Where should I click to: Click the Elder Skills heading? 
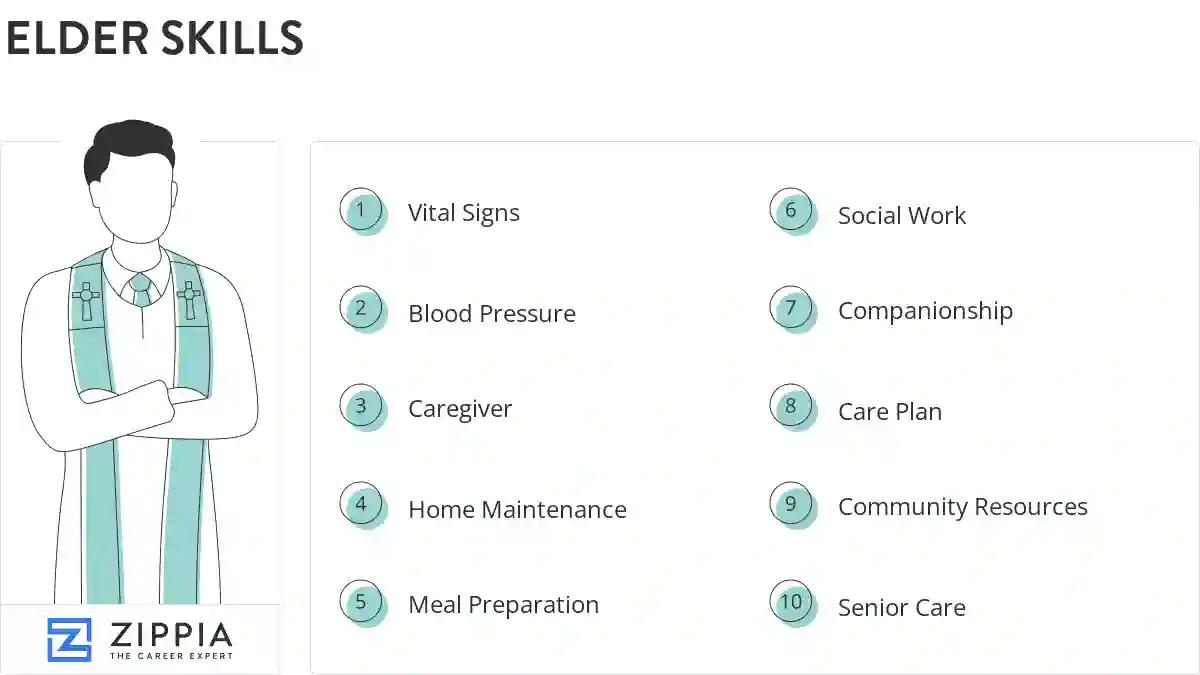(x=155, y=39)
